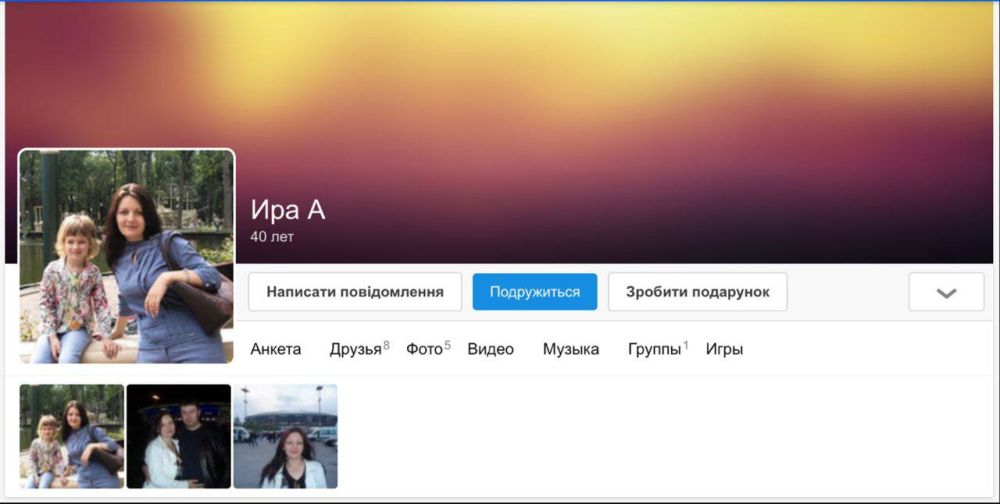Screen dimensions: 1000x504
Task: Open the Музыка tab
Action: pos(571,349)
